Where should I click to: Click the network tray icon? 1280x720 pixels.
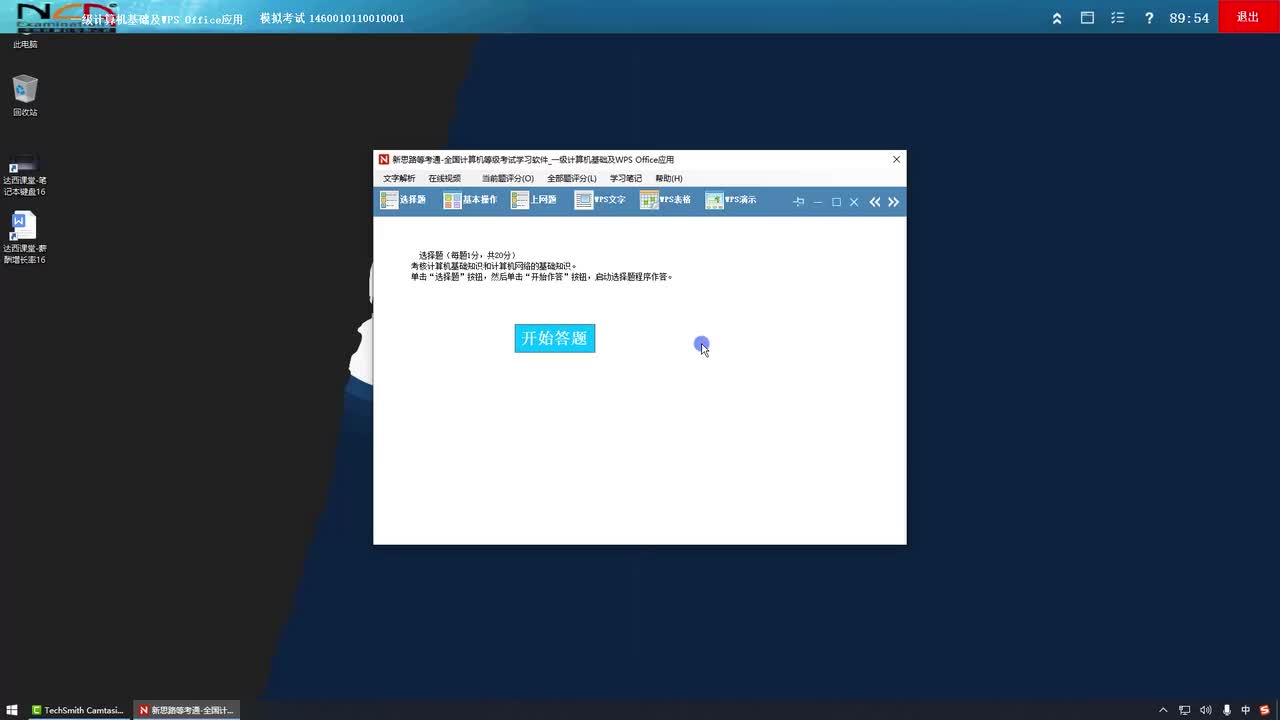(1185, 710)
